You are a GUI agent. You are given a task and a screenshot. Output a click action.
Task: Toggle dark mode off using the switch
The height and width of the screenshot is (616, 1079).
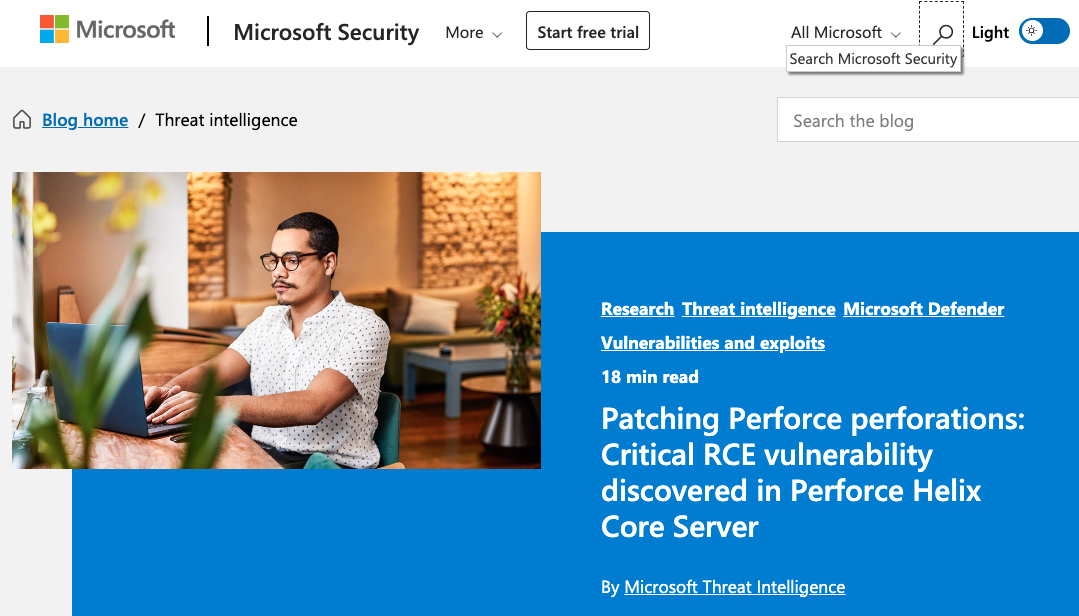click(x=1044, y=31)
